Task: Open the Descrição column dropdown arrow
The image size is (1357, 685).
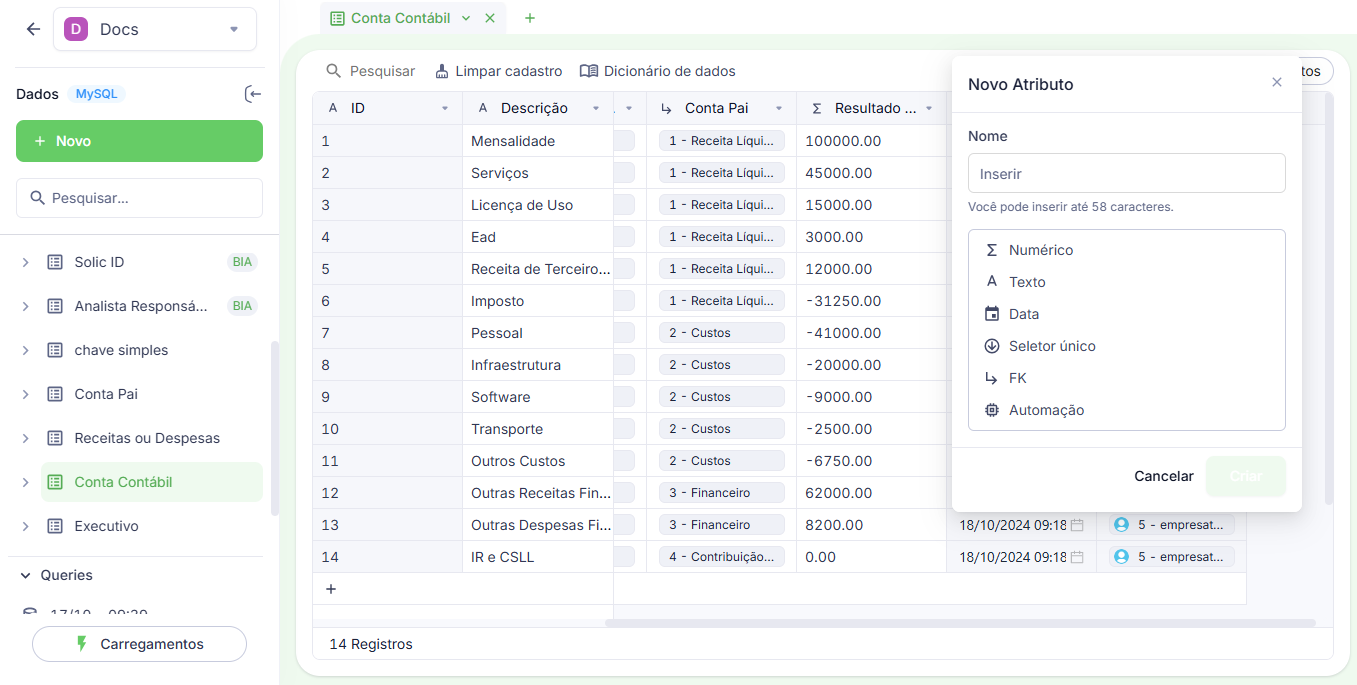Action: click(596, 108)
